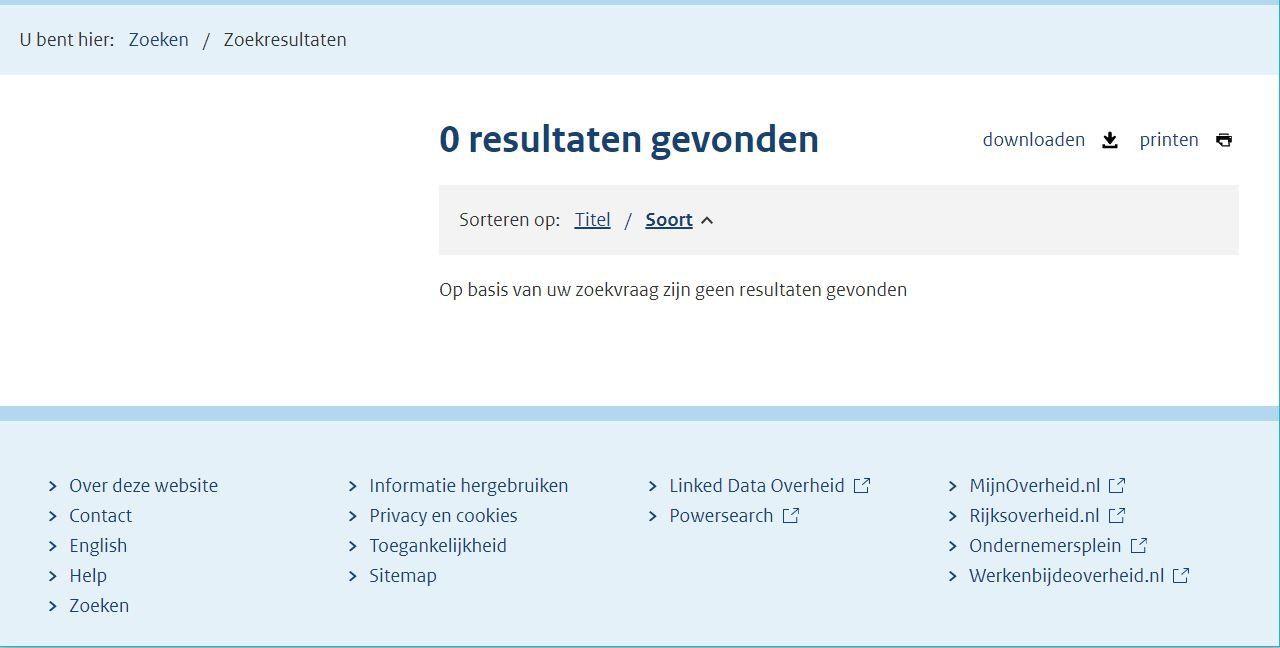Screen dimensions: 1280x648
Task: Switch to the English version link
Action: [x=98, y=545]
